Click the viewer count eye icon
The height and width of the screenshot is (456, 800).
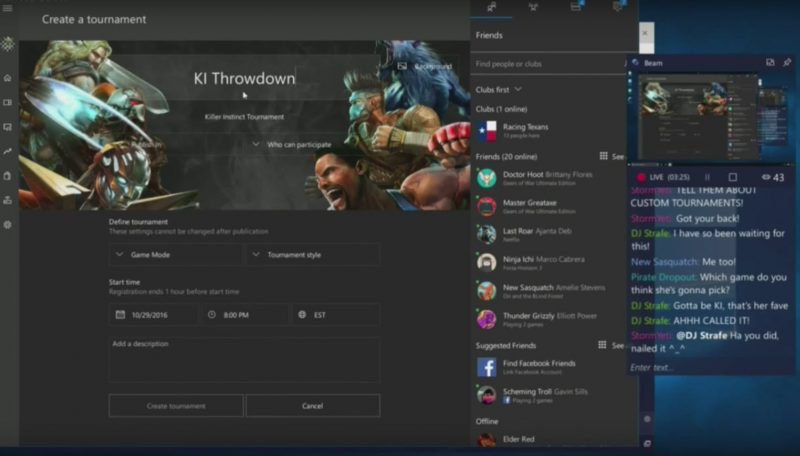(x=766, y=177)
